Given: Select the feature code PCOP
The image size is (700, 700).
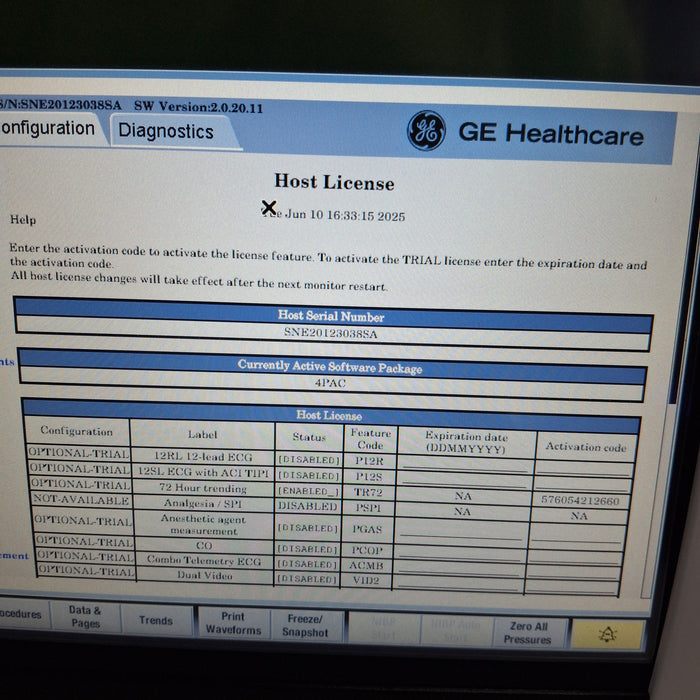Looking at the screenshot, I should [367, 550].
